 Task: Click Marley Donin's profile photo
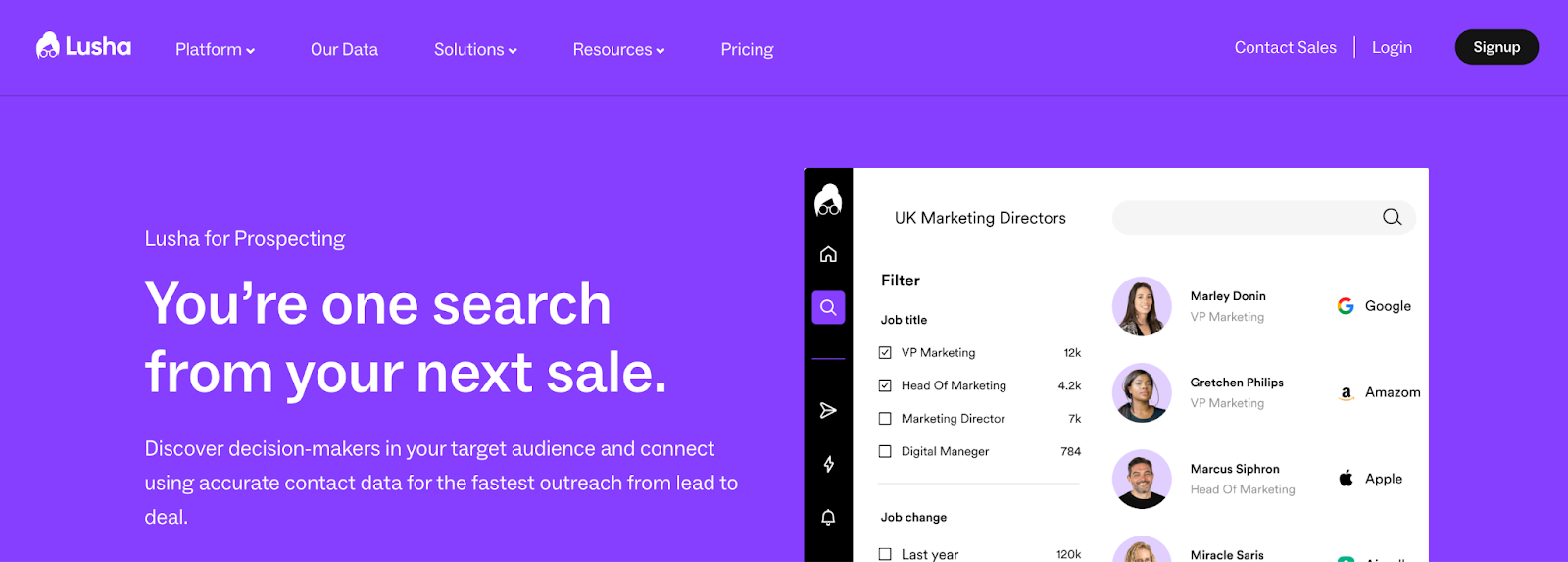1142,306
